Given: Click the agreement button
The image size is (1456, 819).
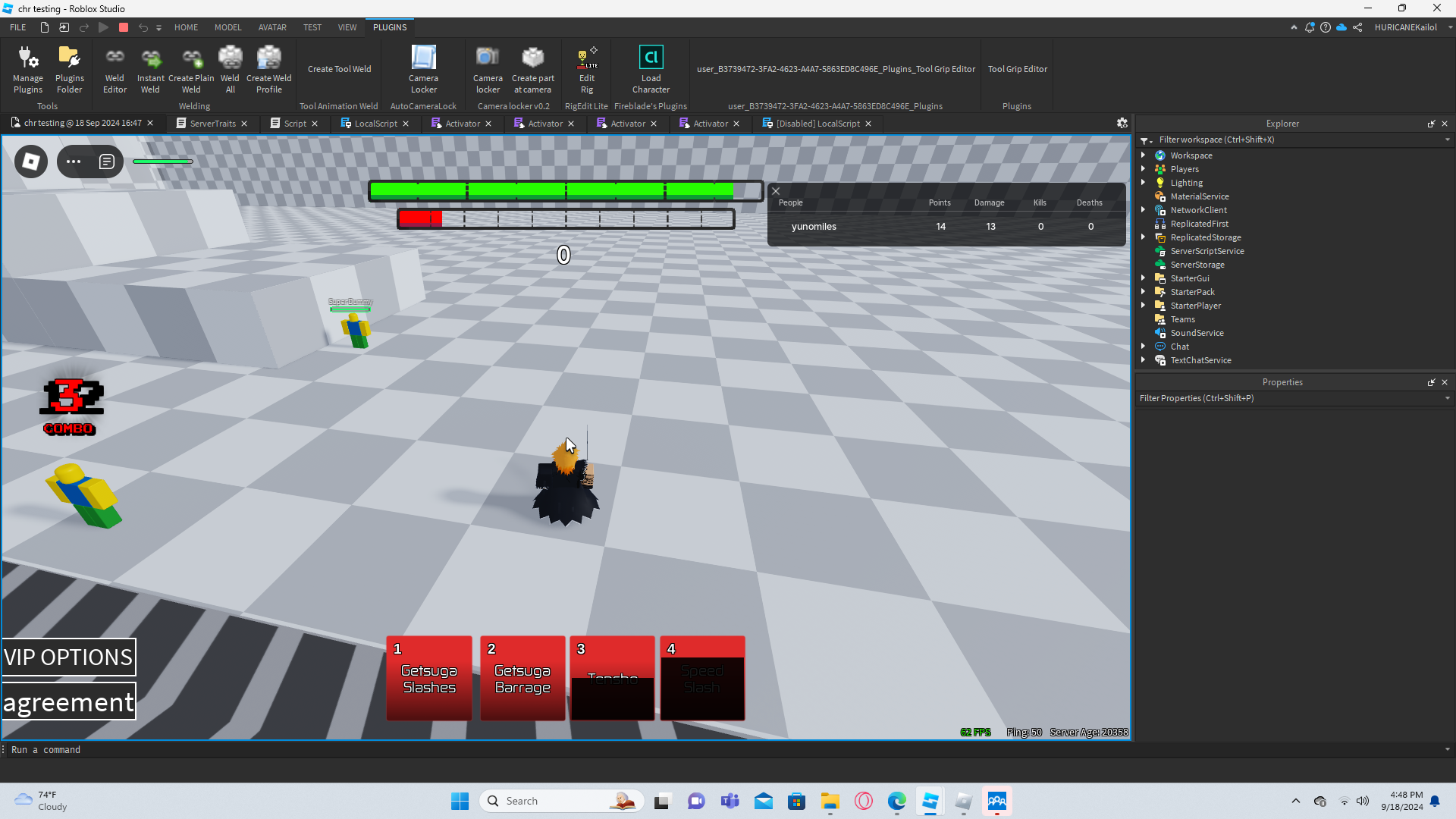Looking at the screenshot, I should coord(68,701).
